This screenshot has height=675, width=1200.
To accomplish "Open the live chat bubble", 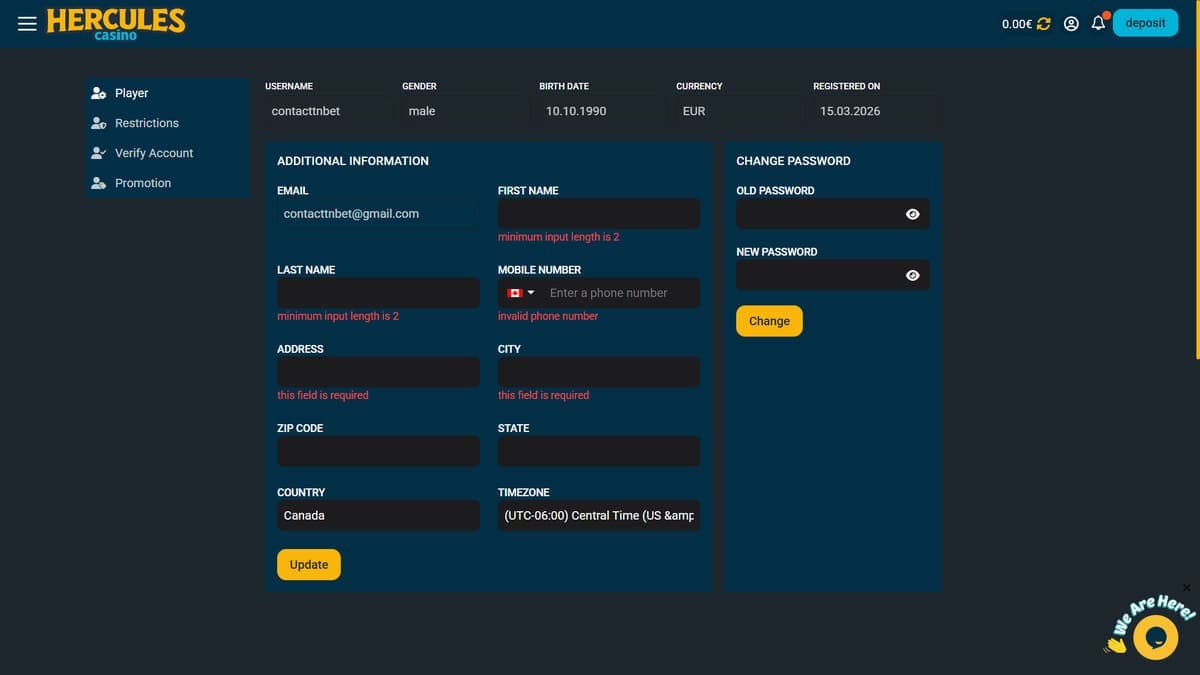I will pyautogui.click(x=1155, y=637).
